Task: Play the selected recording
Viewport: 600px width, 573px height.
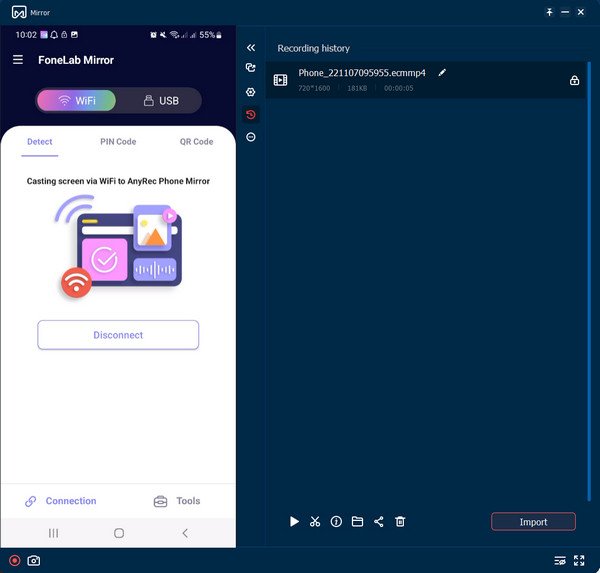Action: pyautogui.click(x=294, y=521)
